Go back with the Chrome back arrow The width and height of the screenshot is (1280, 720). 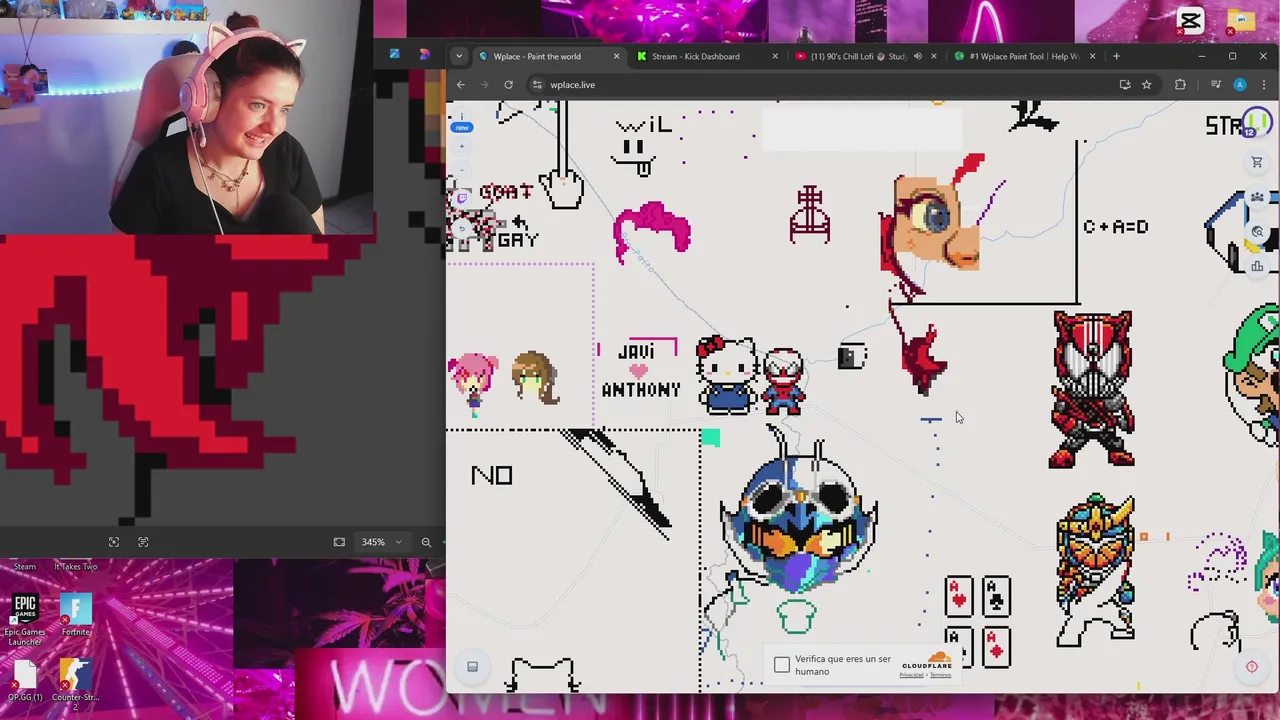pyautogui.click(x=461, y=85)
